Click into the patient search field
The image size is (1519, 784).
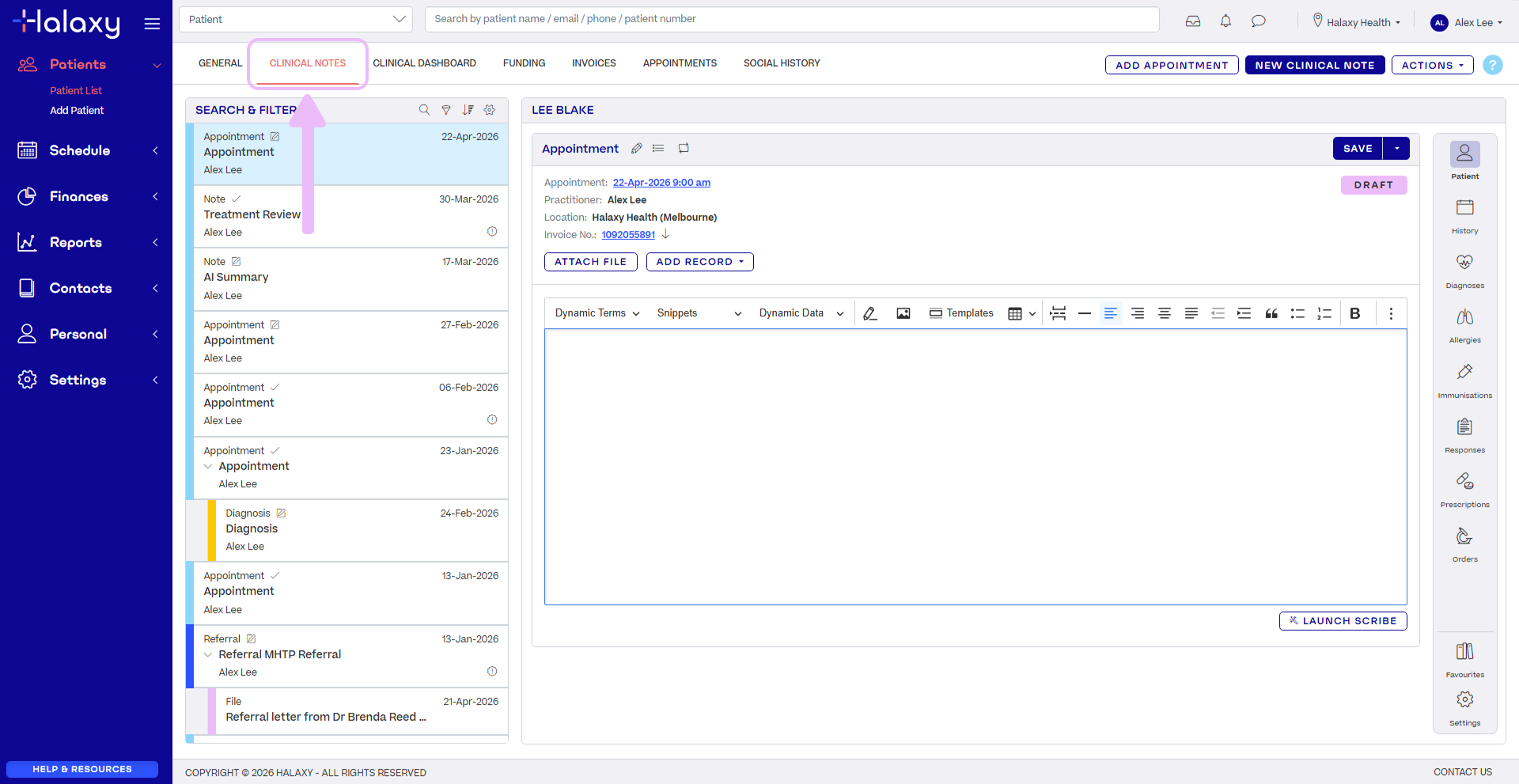[x=792, y=19]
